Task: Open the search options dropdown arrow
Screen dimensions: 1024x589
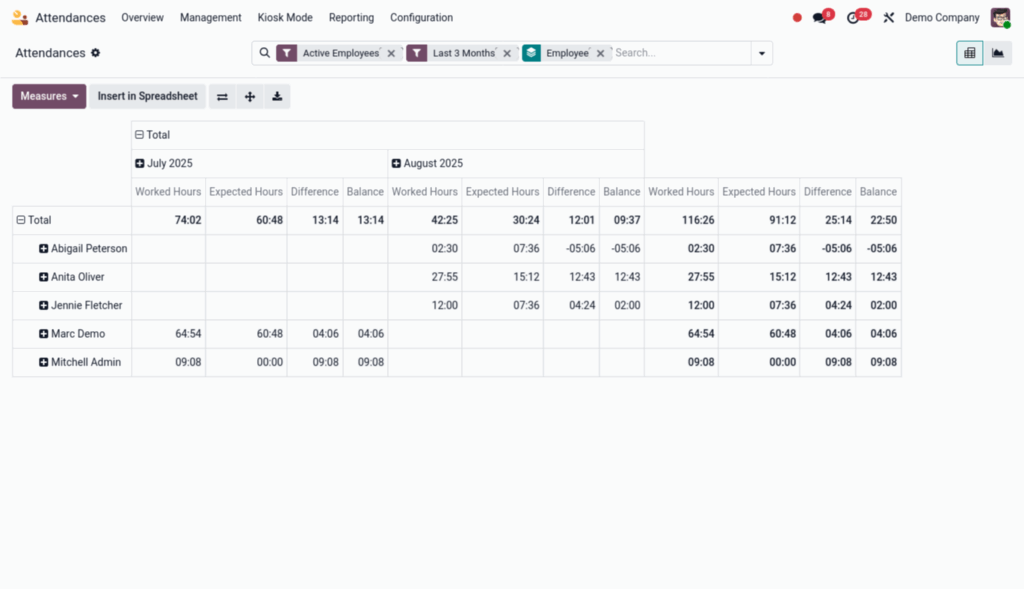Action: [x=762, y=54]
